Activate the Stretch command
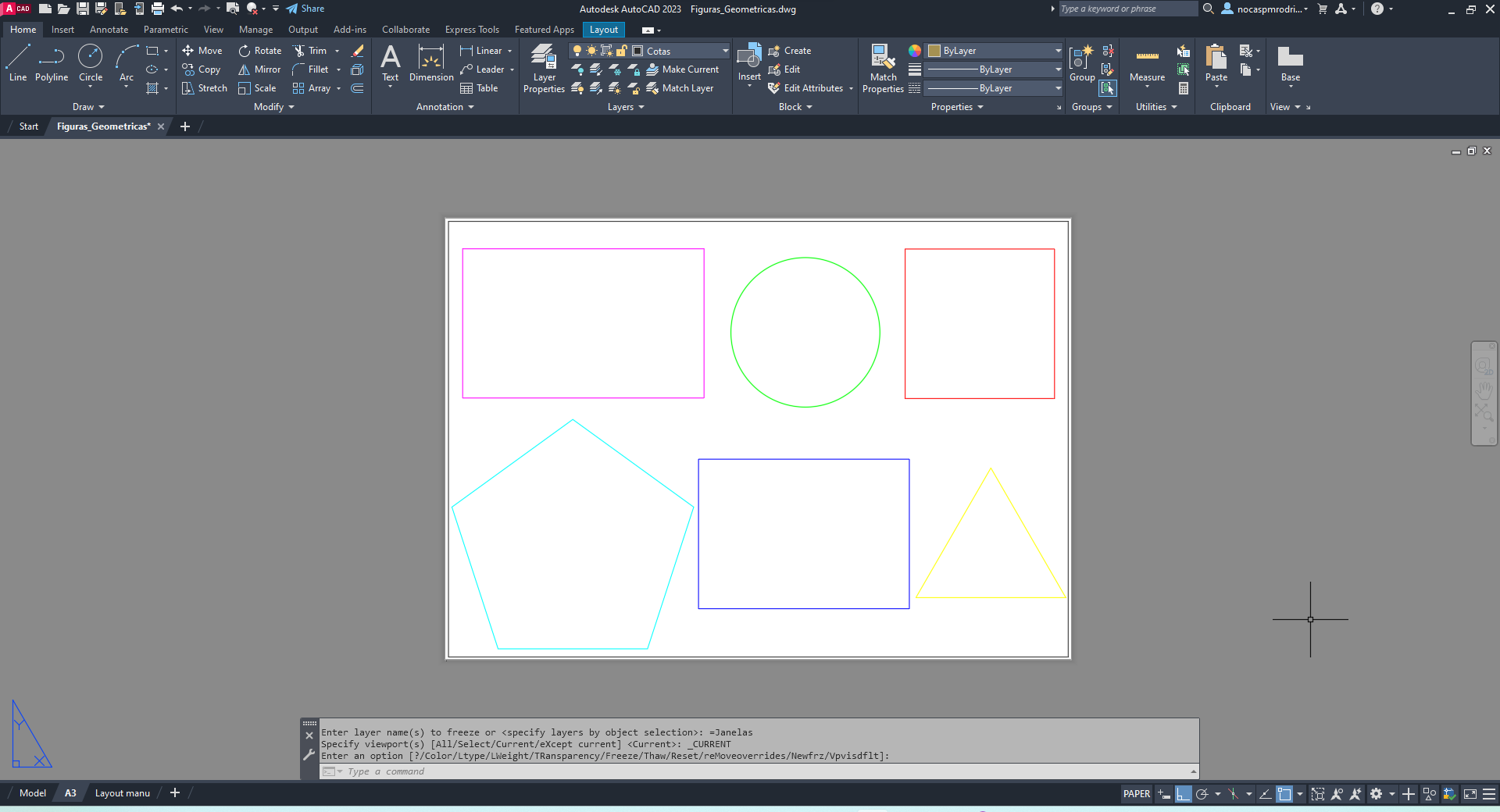 pos(205,88)
